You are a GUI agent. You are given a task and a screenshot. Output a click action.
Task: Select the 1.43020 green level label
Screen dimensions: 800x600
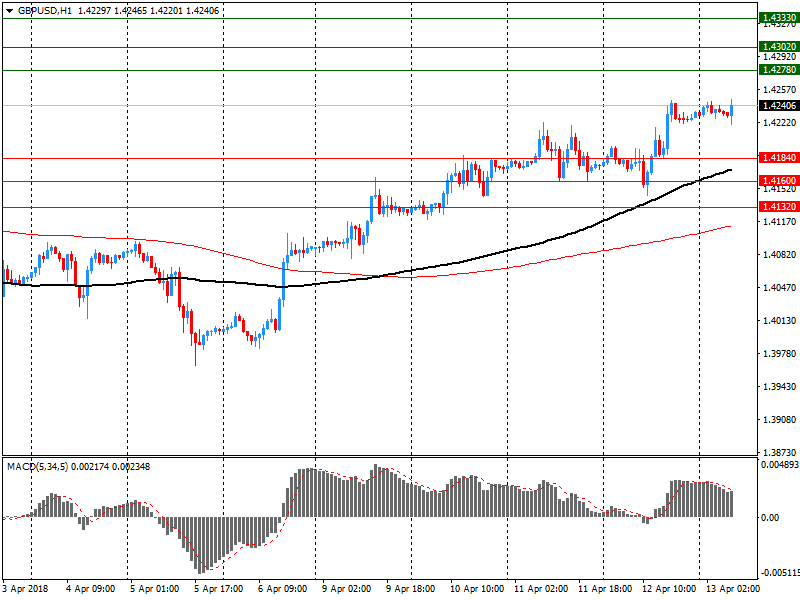pyautogui.click(x=779, y=46)
